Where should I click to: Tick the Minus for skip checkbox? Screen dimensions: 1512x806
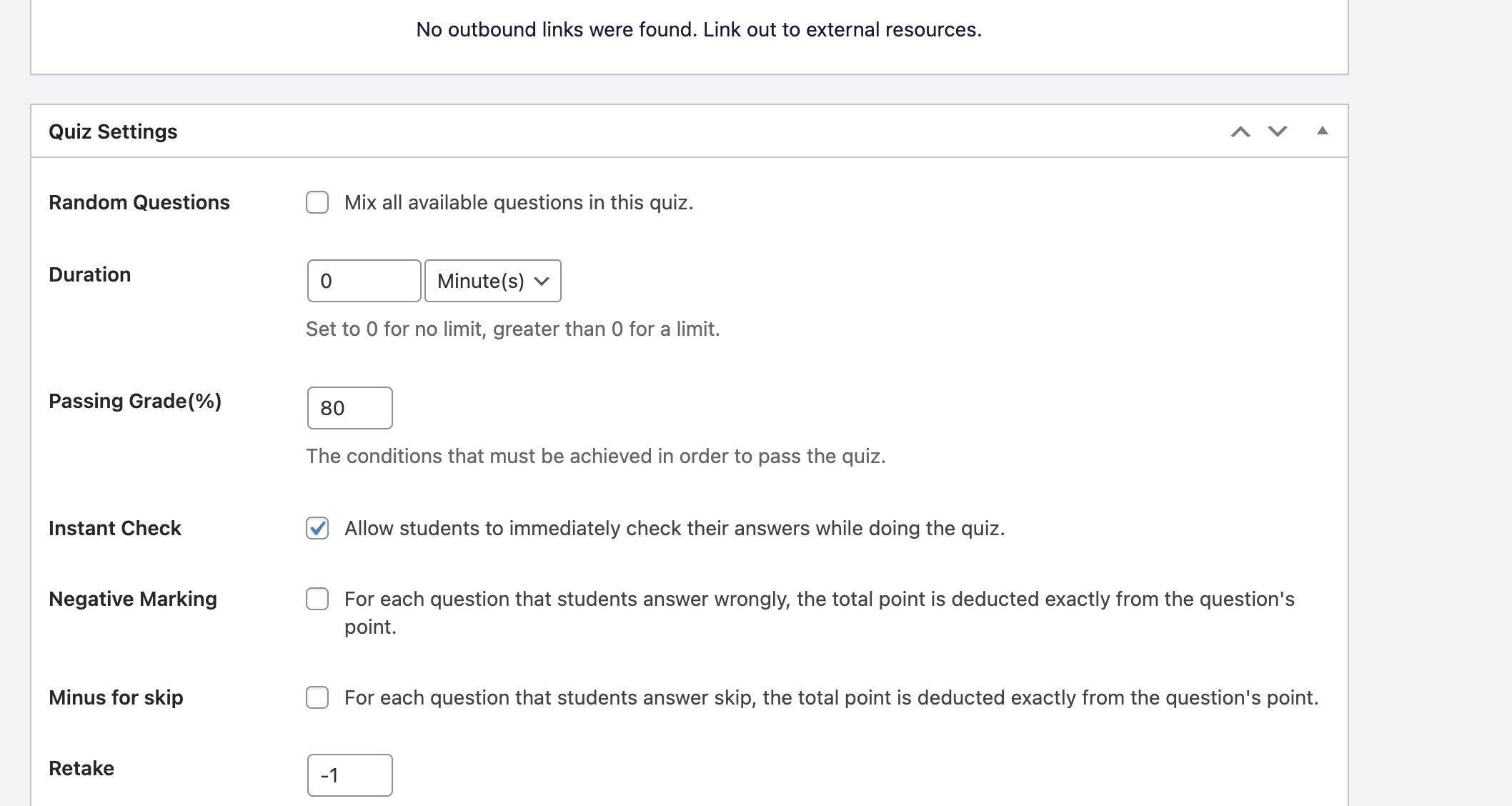pos(317,697)
